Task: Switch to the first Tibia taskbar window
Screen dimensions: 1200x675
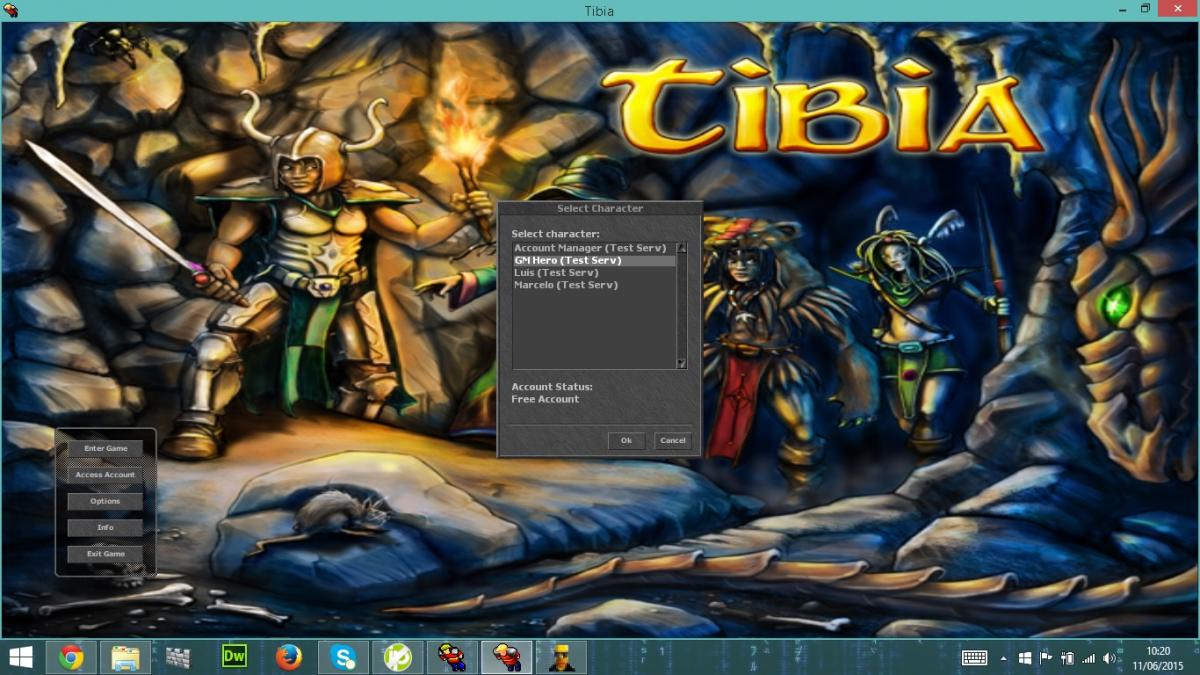Action: pyautogui.click(x=452, y=657)
